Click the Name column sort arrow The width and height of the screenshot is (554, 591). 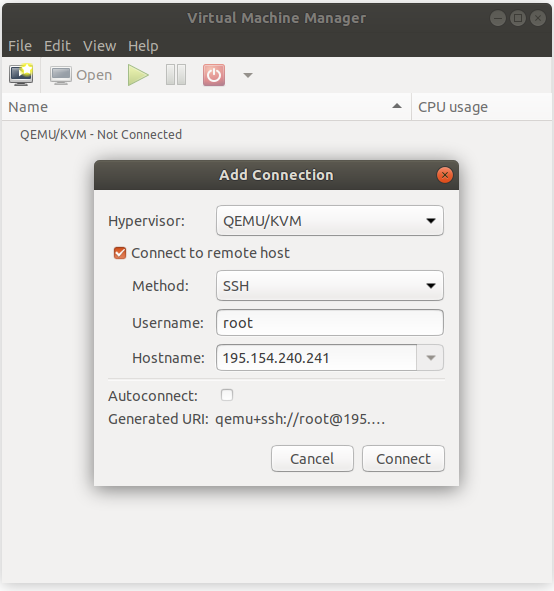click(x=396, y=106)
